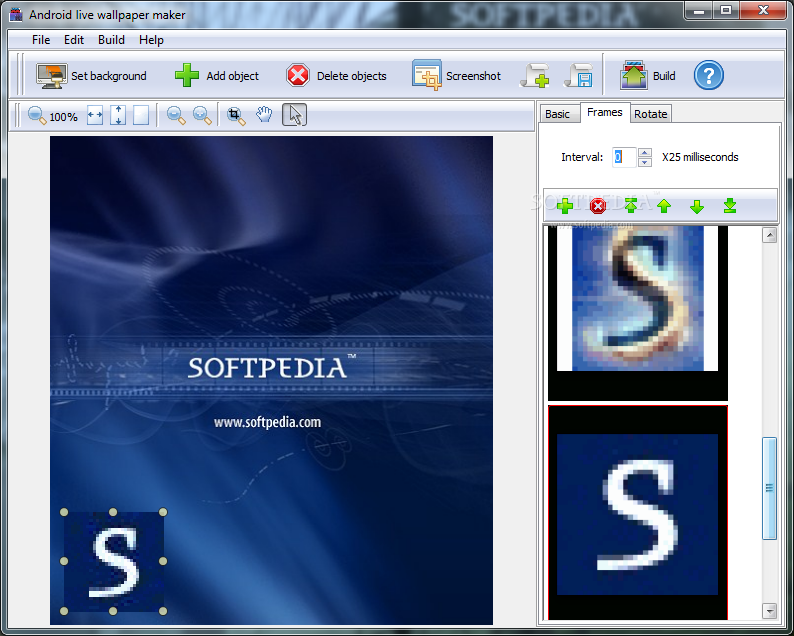Move frame down one position
This screenshot has width=794, height=636.
697,206
